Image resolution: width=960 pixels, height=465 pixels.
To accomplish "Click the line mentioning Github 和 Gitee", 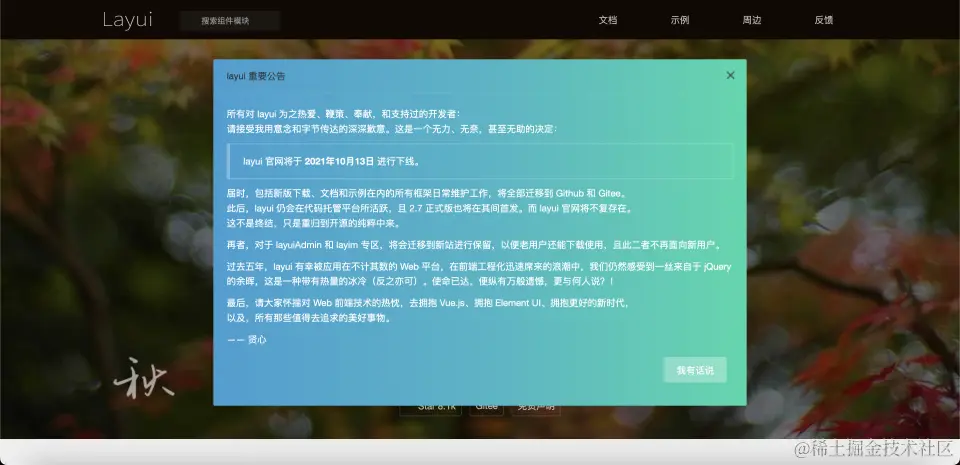I will [x=427, y=193].
